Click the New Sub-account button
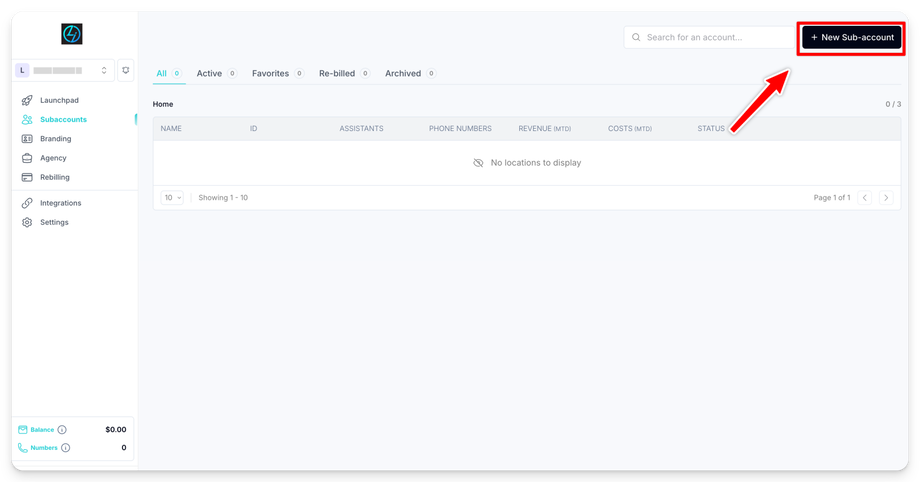The image size is (920, 482). [852, 37]
